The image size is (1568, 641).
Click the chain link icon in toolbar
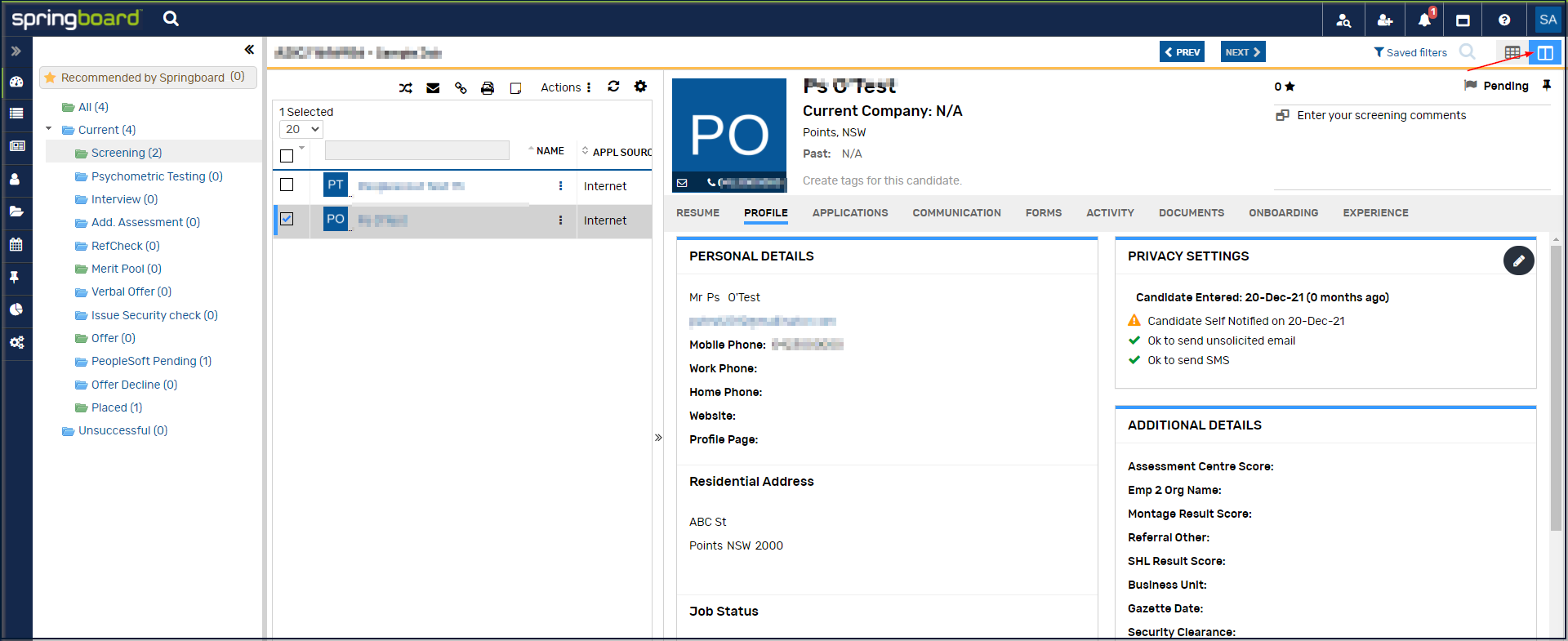[461, 87]
